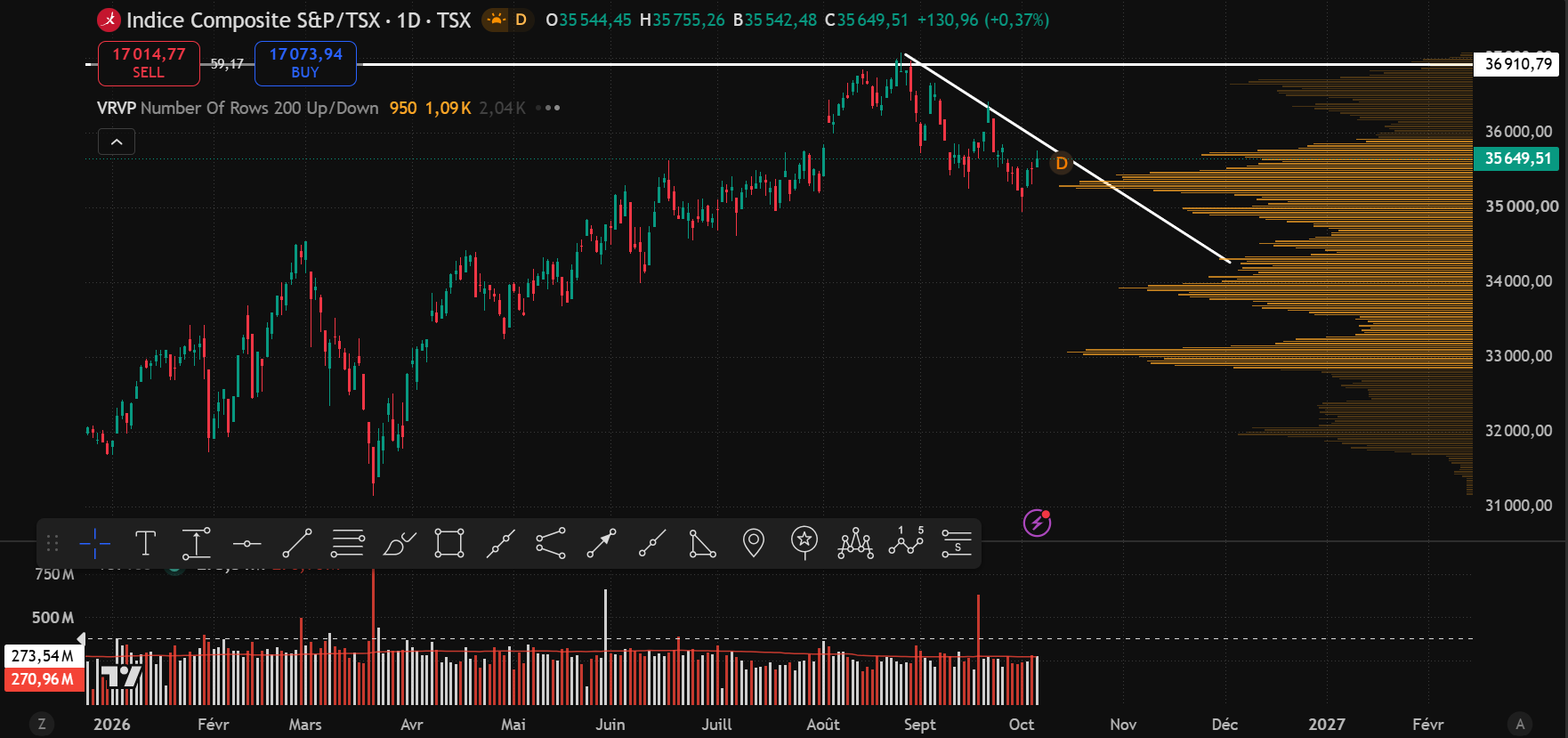Click the orange D marker on chart
The image size is (1568, 738).
coord(1061,164)
